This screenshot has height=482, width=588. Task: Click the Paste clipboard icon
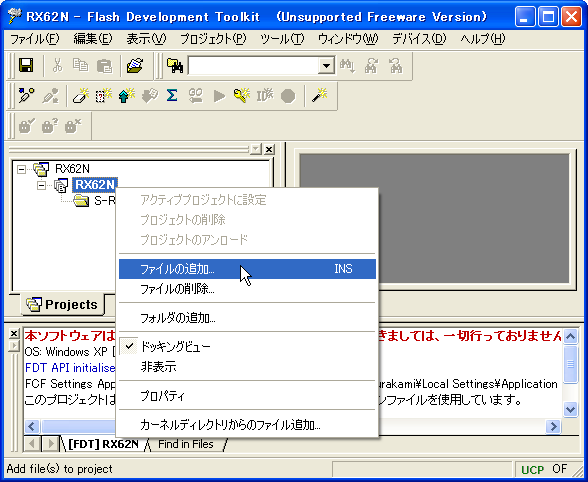[104, 66]
